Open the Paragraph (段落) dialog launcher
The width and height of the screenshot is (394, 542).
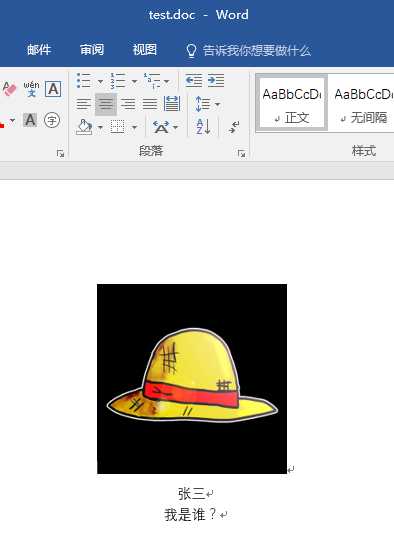pos(241,153)
